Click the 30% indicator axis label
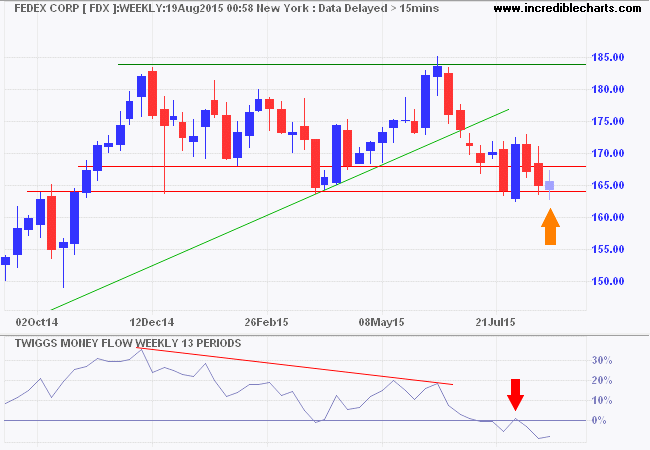This screenshot has width=650, height=450. pos(602,360)
